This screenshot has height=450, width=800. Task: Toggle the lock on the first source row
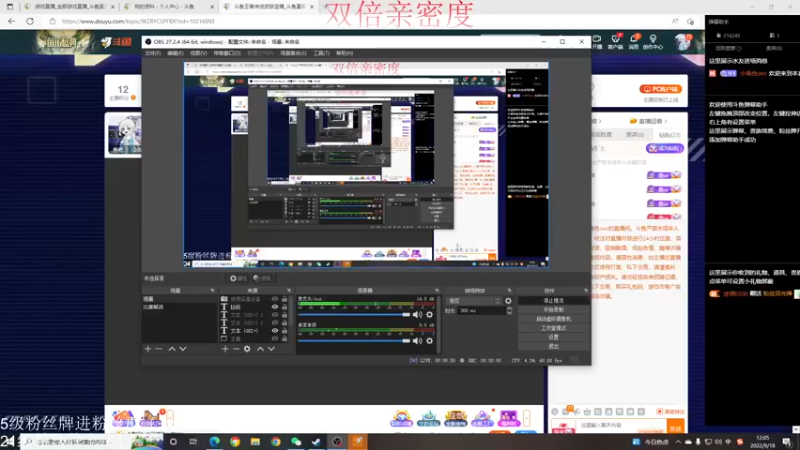[x=284, y=299]
